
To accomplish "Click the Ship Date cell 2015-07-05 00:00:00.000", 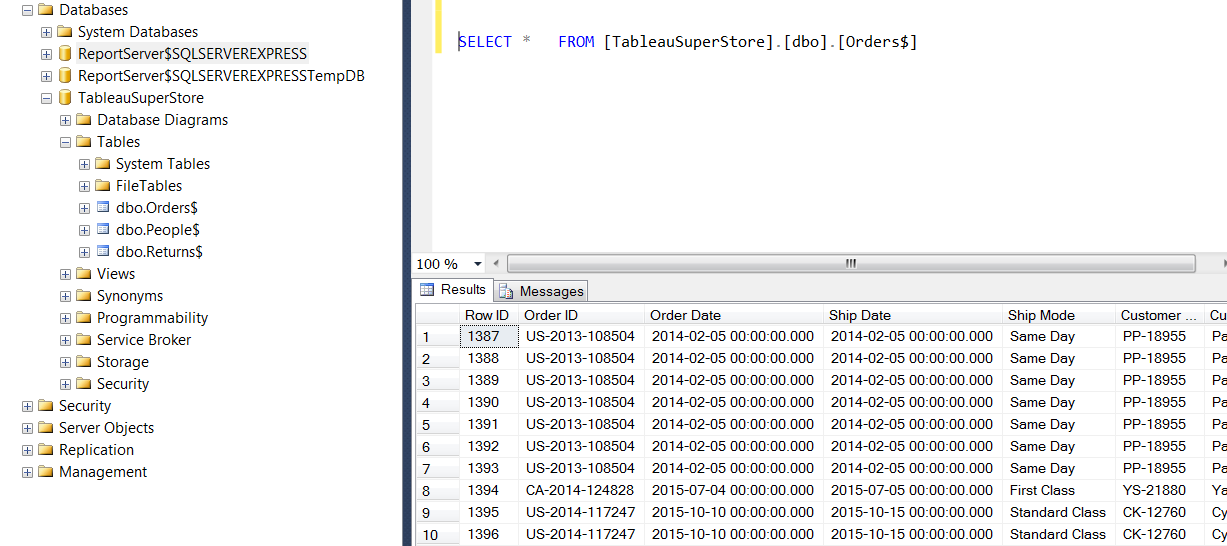I will [x=913, y=490].
